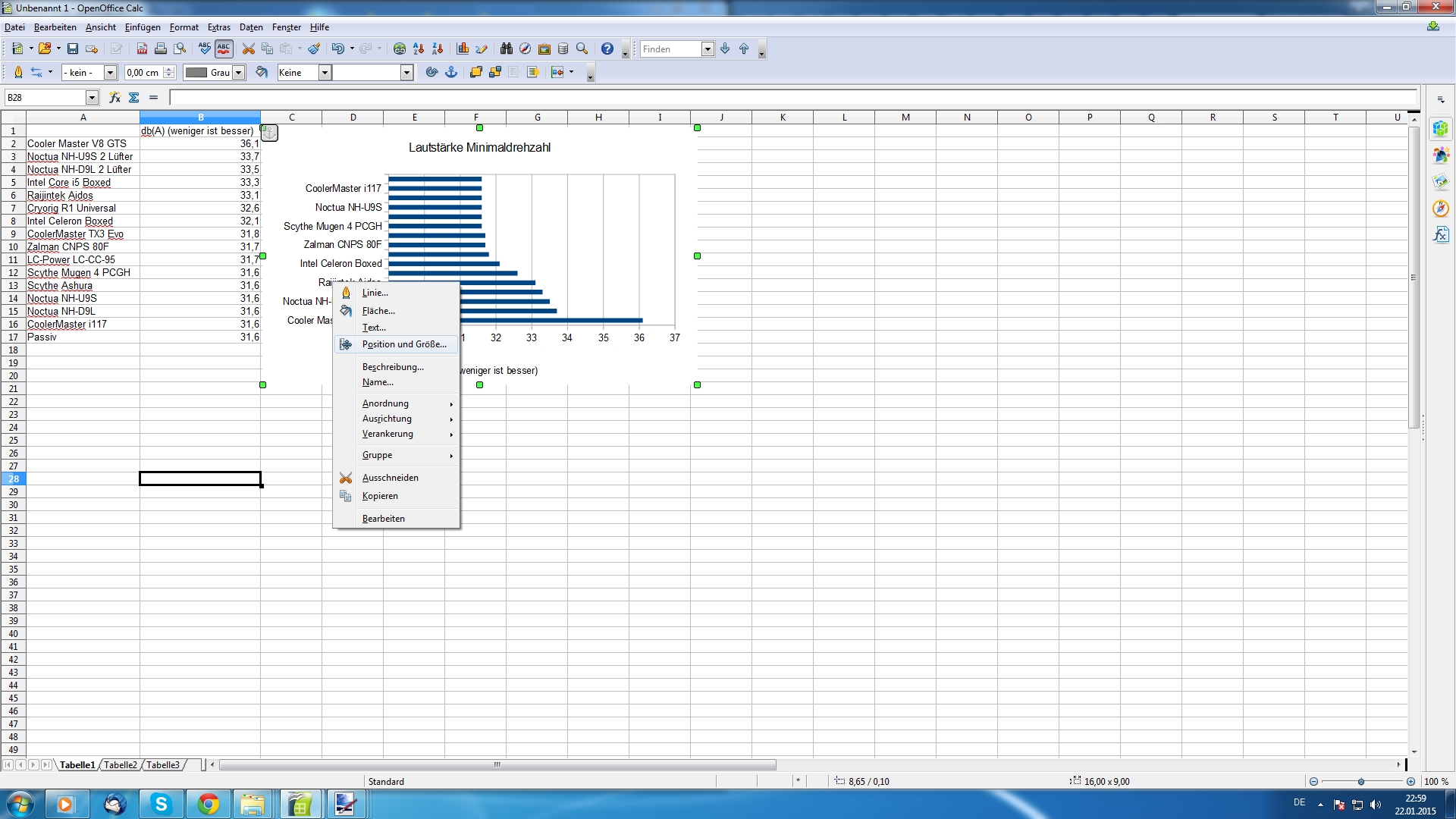
Task: Choose Position und Größe from context menu
Action: [x=397, y=344]
